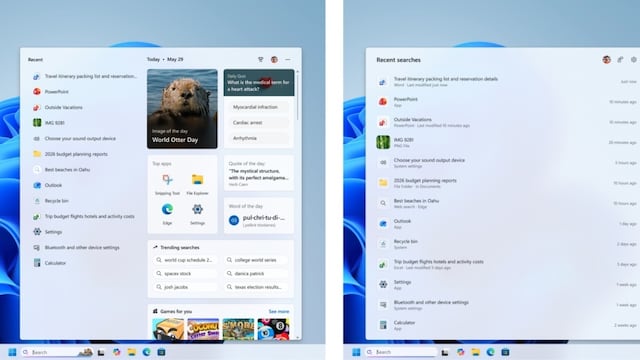Viewport: 640px width, 360px height.
Task: Select quiz answer Cardiac arrest
Action: coord(259,122)
